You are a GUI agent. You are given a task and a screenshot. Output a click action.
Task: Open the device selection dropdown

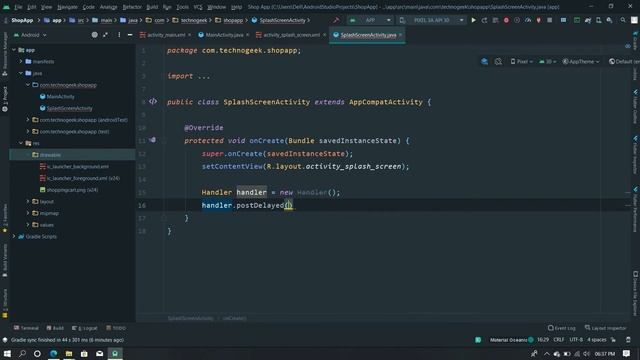pyautogui.click(x=432, y=20)
